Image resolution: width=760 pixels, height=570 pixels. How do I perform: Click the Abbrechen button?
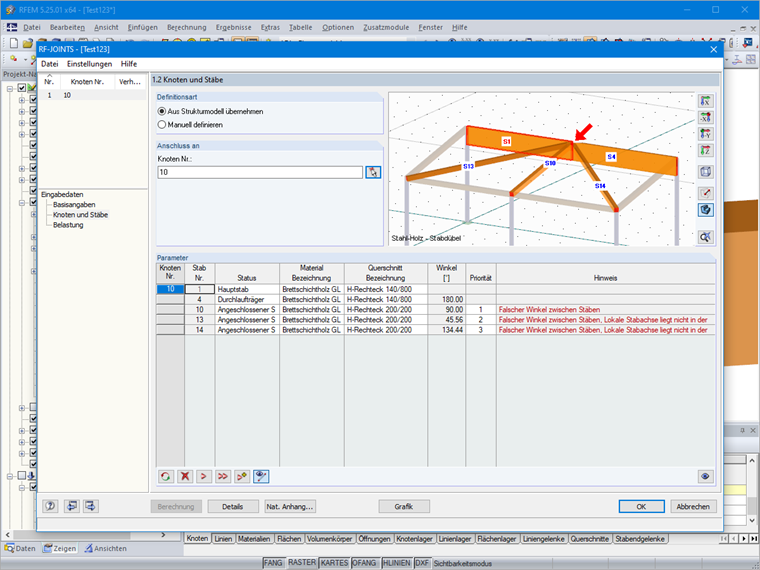click(x=693, y=507)
